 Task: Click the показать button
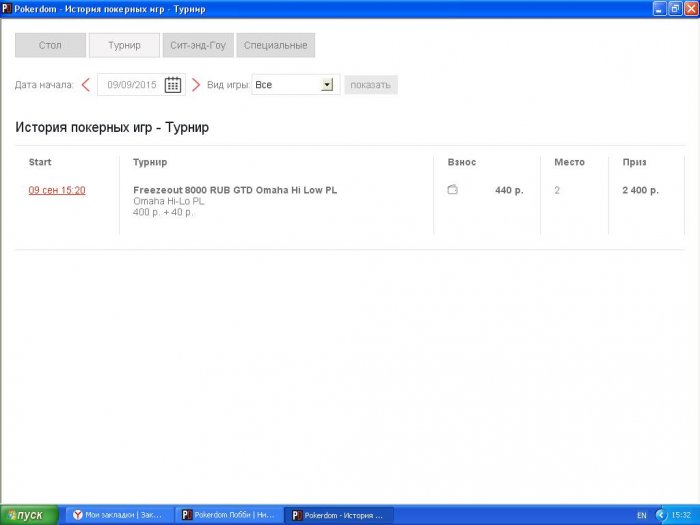[371, 85]
